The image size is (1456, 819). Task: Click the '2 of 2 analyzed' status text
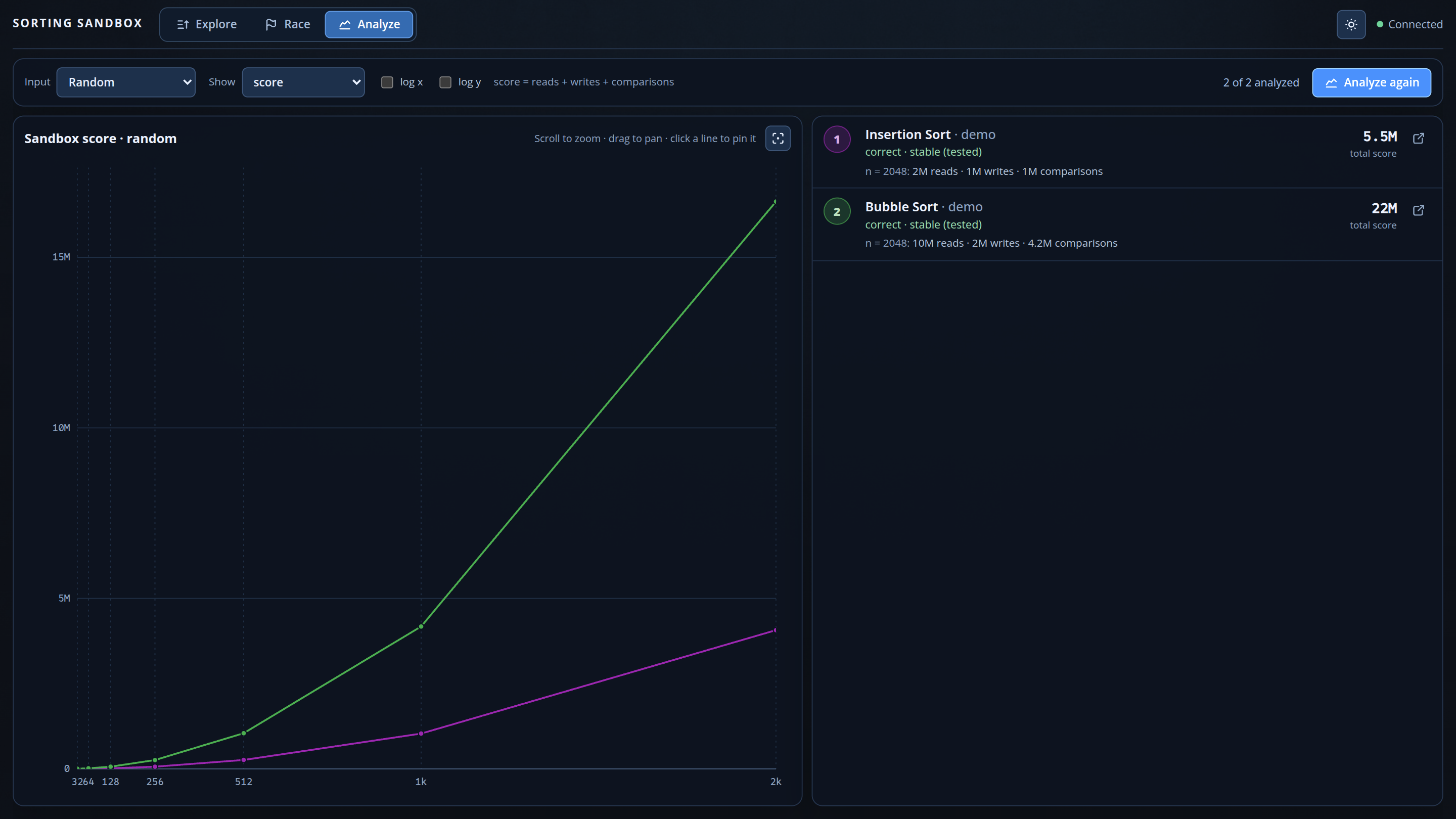[x=1261, y=82]
